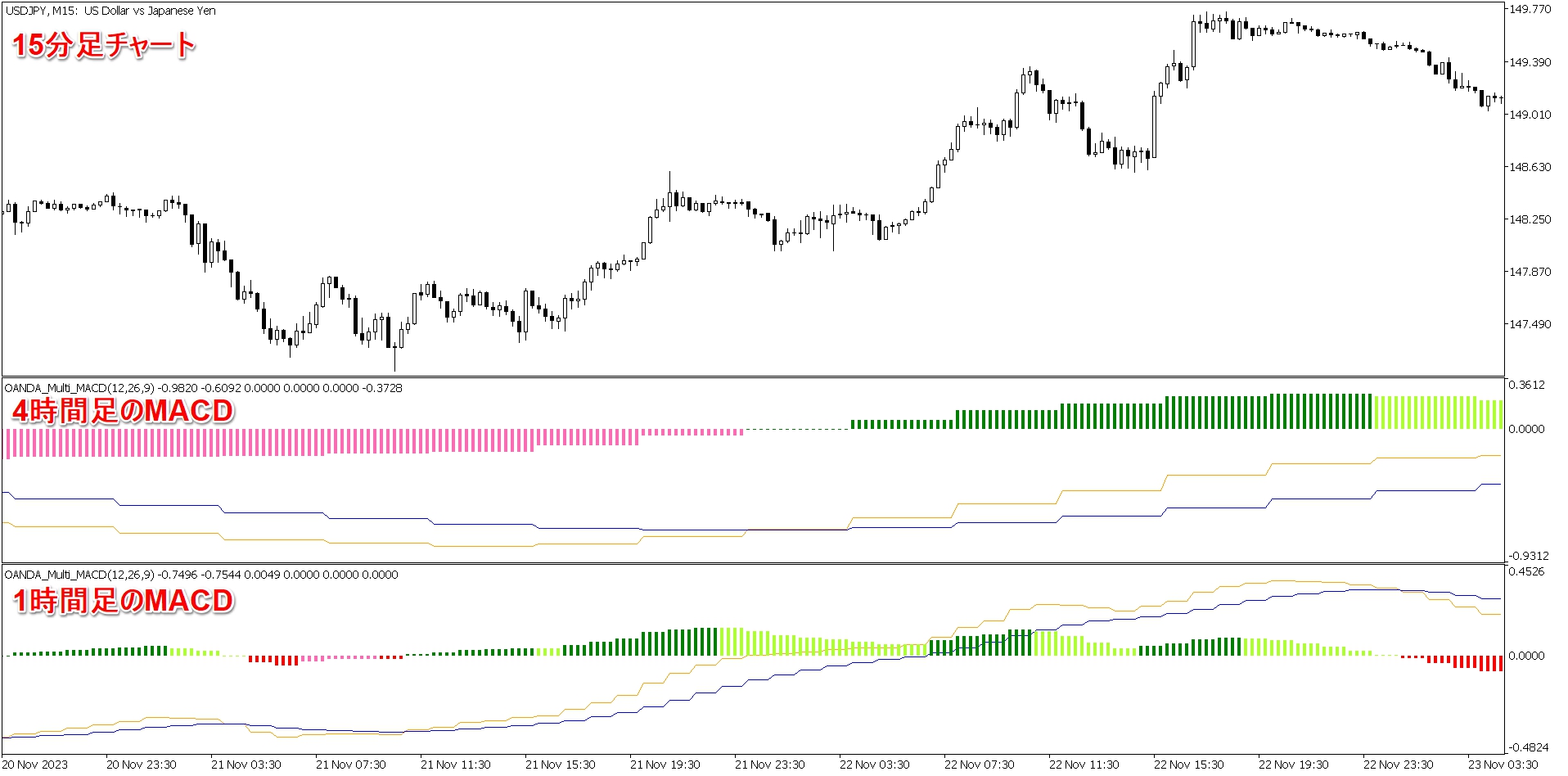Click the -0.9312 MACD scale value
Image resolution: width=1568 pixels, height=776 pixels.
point(1529,556)
